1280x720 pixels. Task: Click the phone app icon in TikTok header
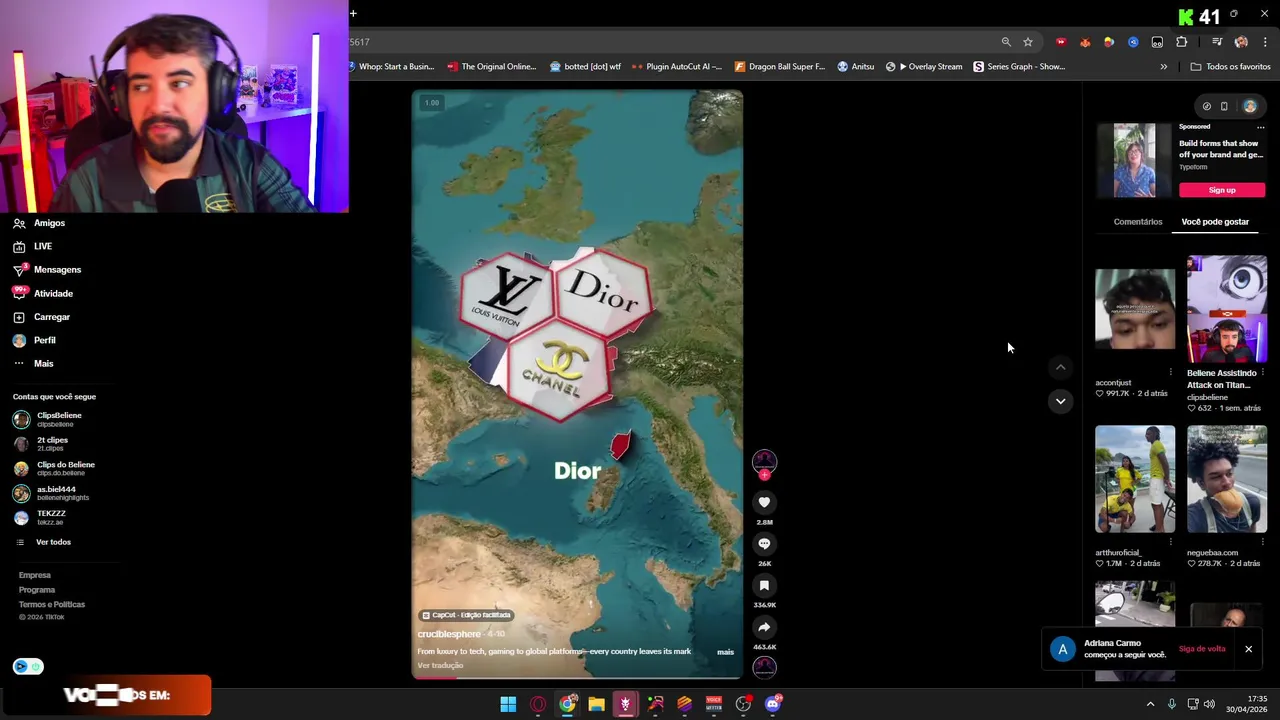(1224, 106)
